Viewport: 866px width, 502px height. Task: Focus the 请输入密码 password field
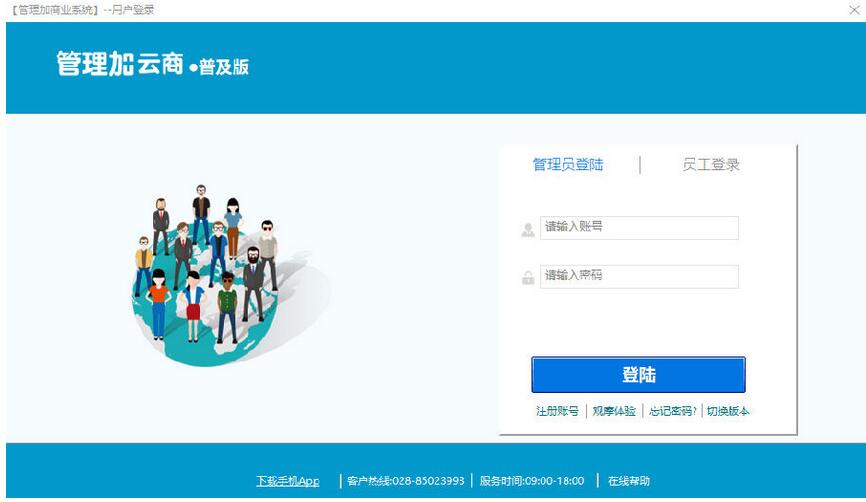[x=639, y=277]
